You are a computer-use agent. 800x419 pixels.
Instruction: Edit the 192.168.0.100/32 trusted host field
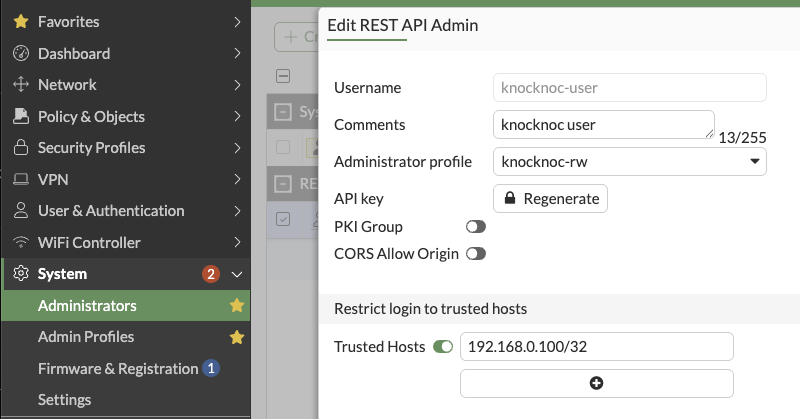tap(596, 347)
